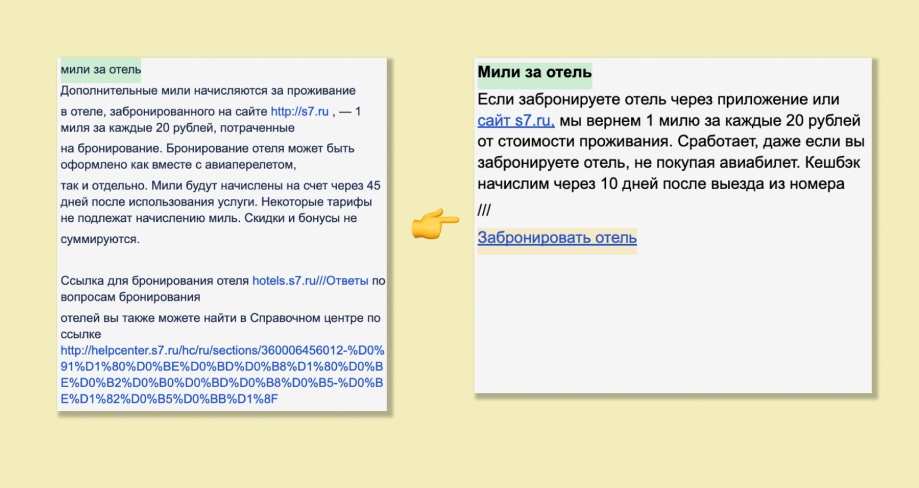This screenshot has width=919, height=488.
Task: Click the text 'Ссылка для бронирования отеля'
Action: 155,281
